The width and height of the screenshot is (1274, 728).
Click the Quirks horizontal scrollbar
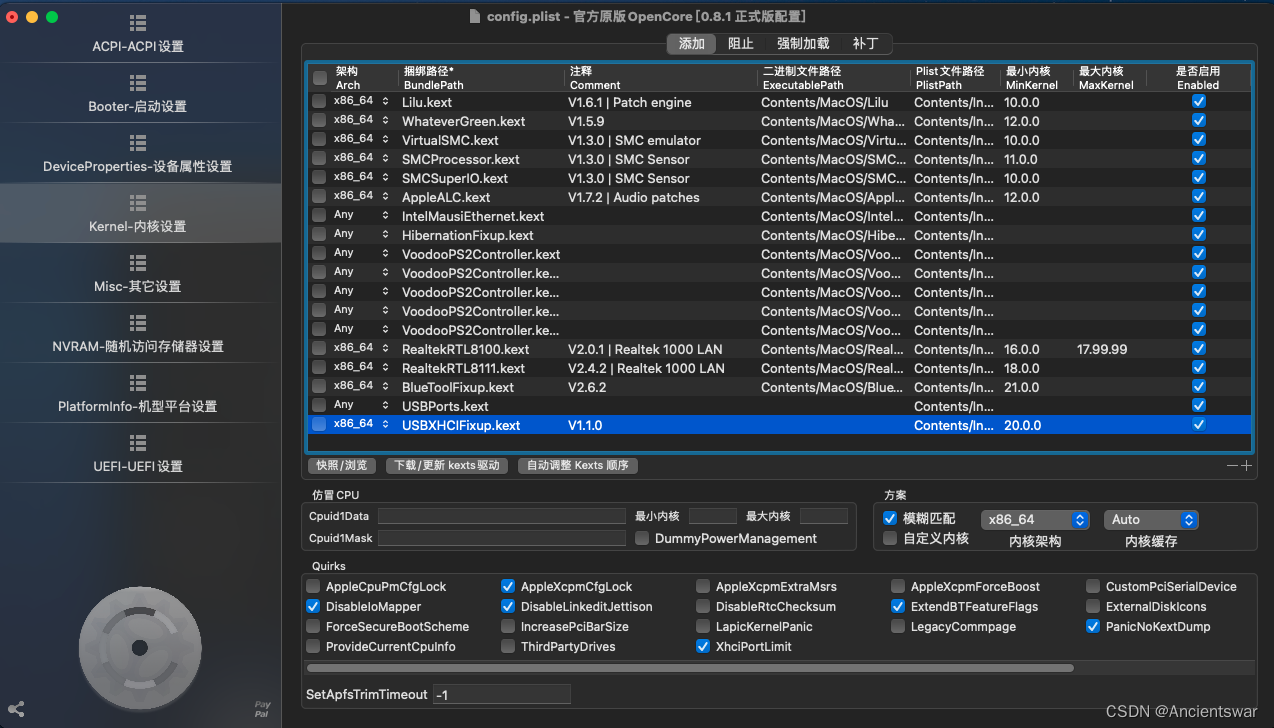[x=690, y=668]
